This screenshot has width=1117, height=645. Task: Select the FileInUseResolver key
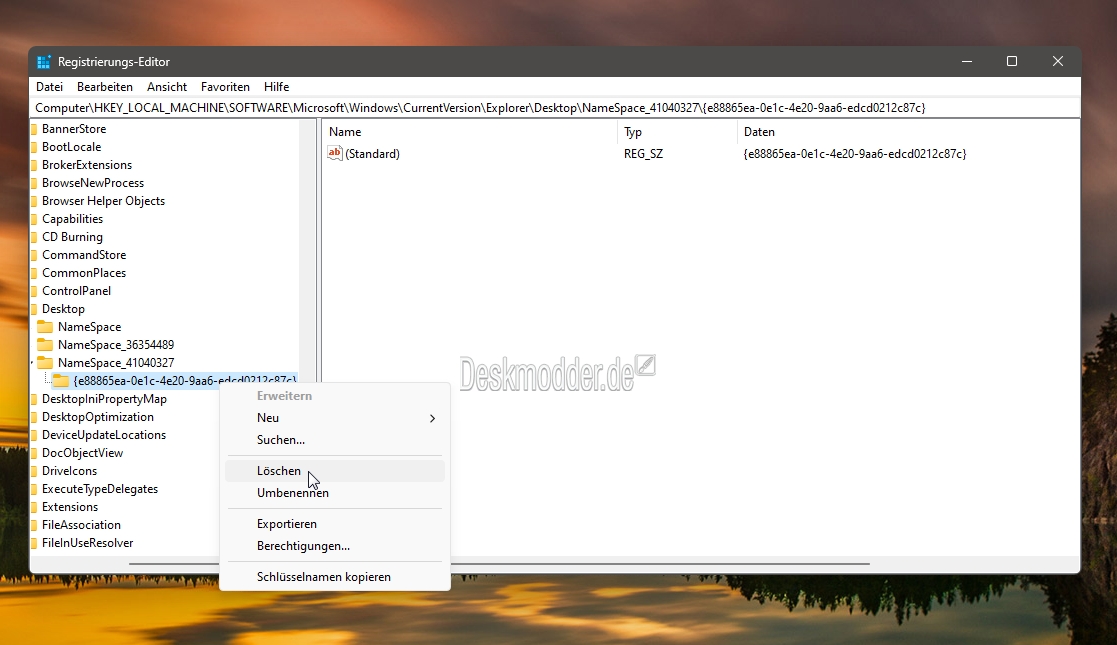point(87,542)
